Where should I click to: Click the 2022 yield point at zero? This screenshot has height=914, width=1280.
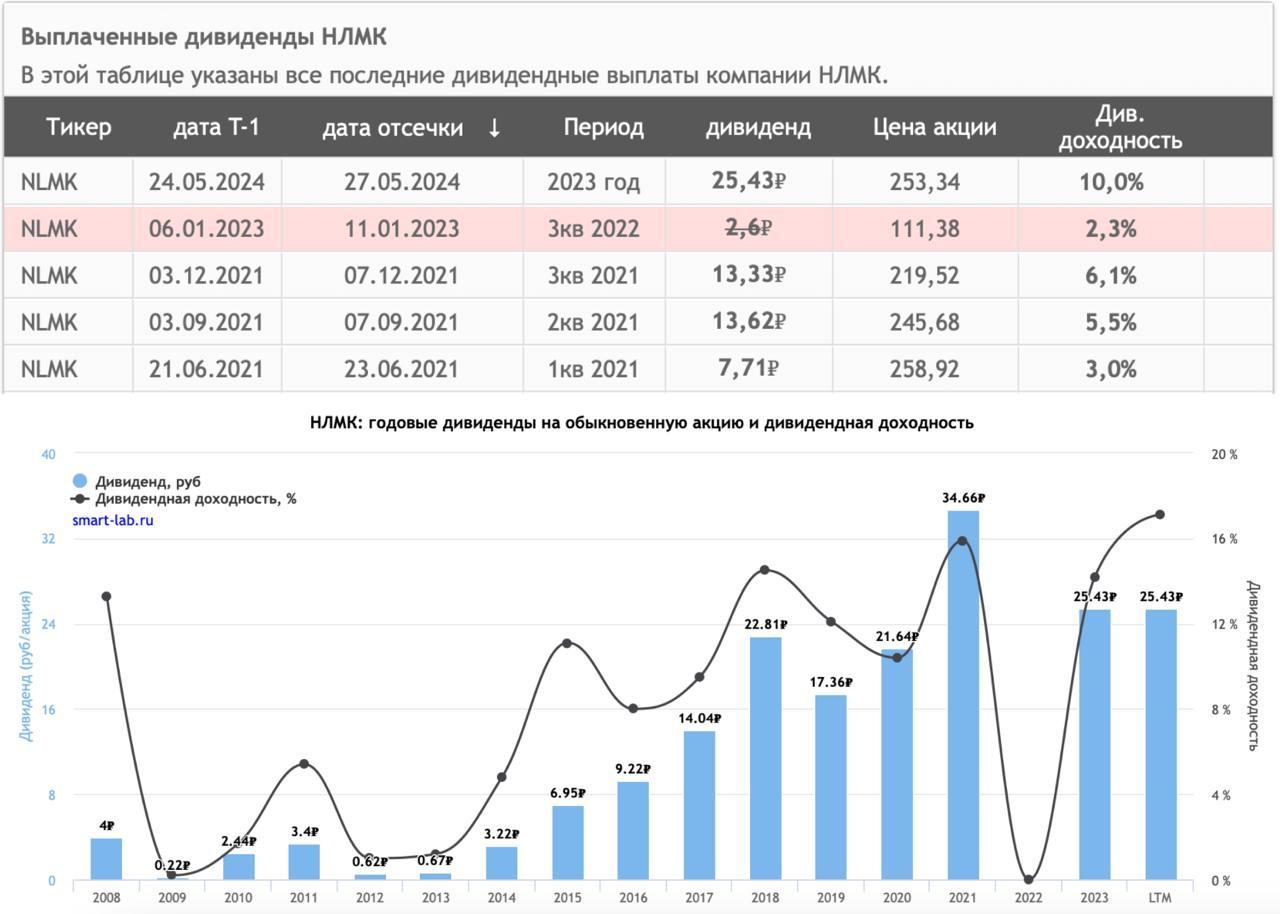point(1028,880)
